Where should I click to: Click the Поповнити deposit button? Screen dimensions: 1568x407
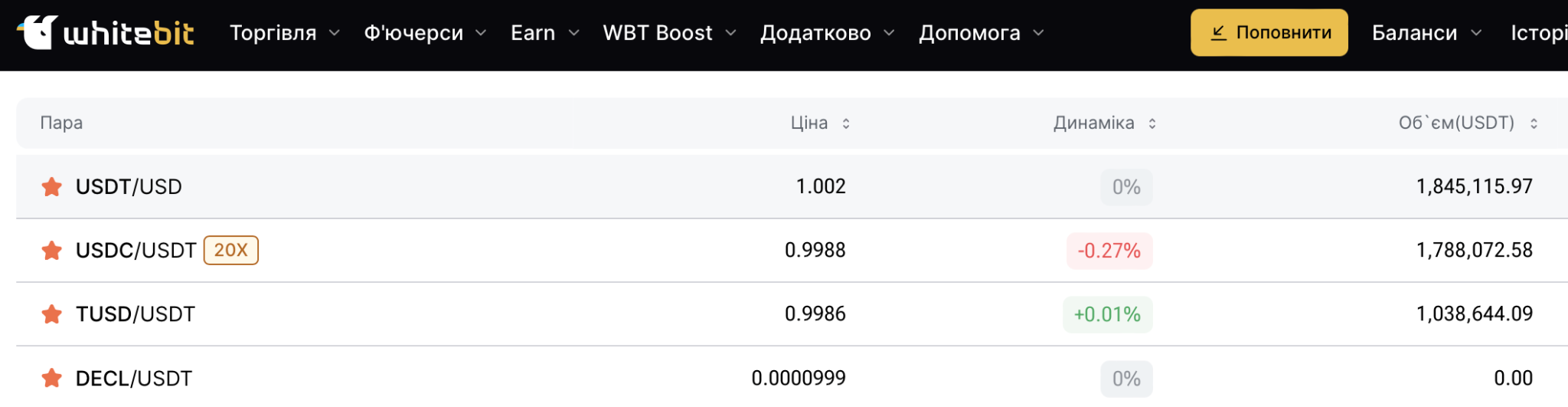1269,33
